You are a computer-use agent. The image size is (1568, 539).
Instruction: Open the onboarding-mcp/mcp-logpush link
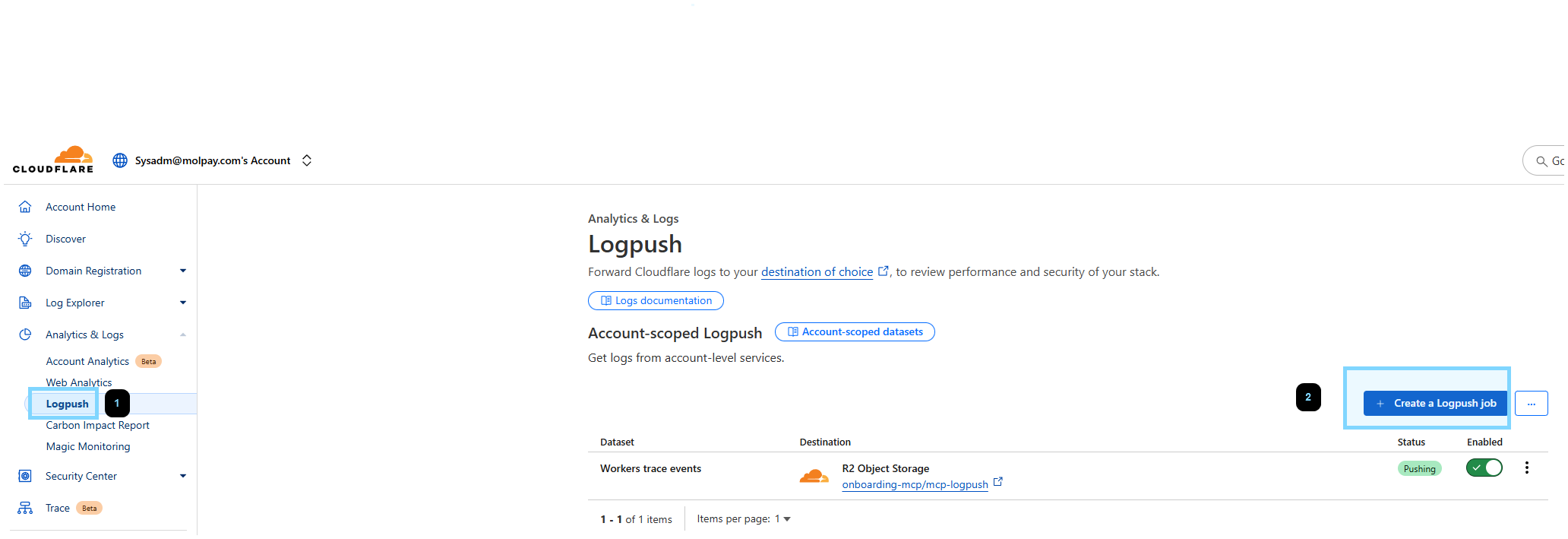915,484
